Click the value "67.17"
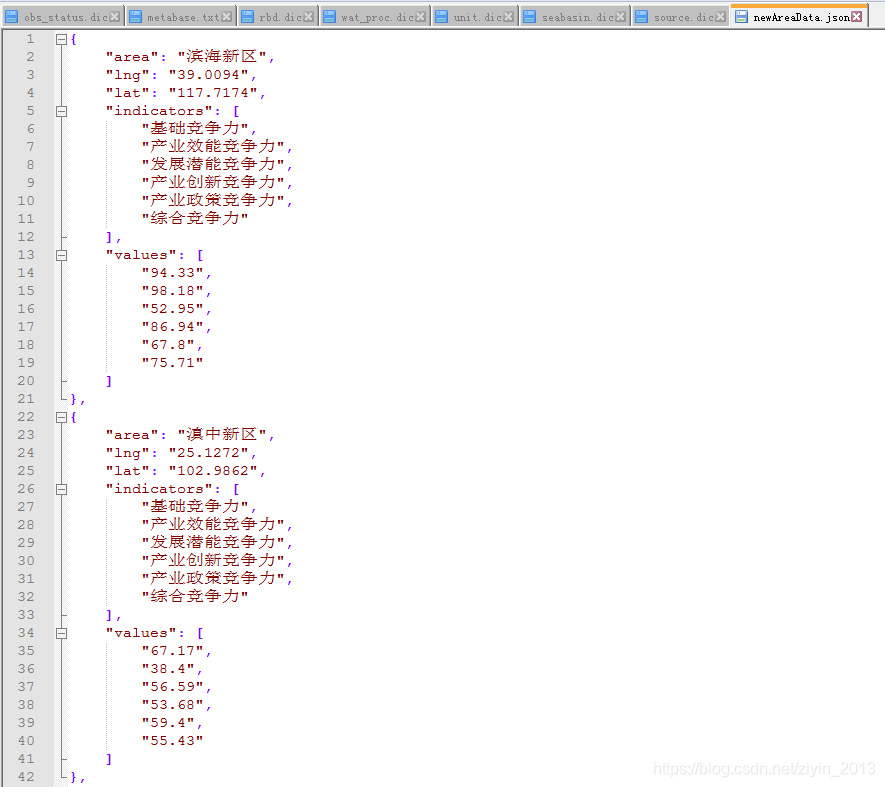 point(173,651)
